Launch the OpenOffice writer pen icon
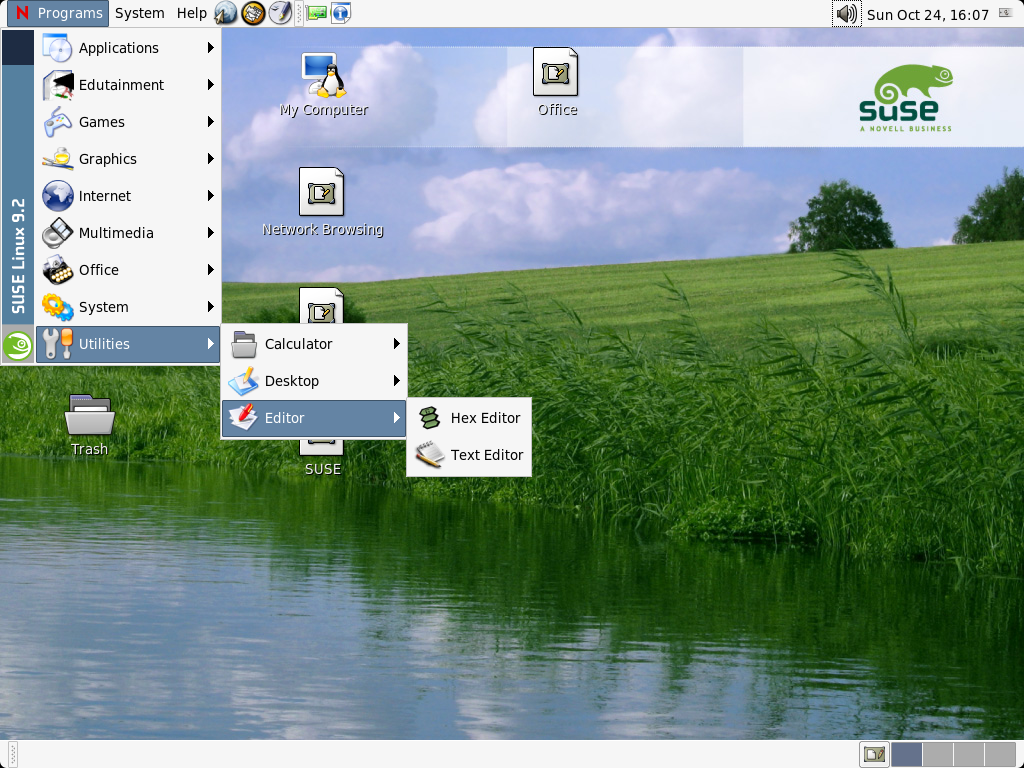 pyautogui.click(x=280, y=13)
